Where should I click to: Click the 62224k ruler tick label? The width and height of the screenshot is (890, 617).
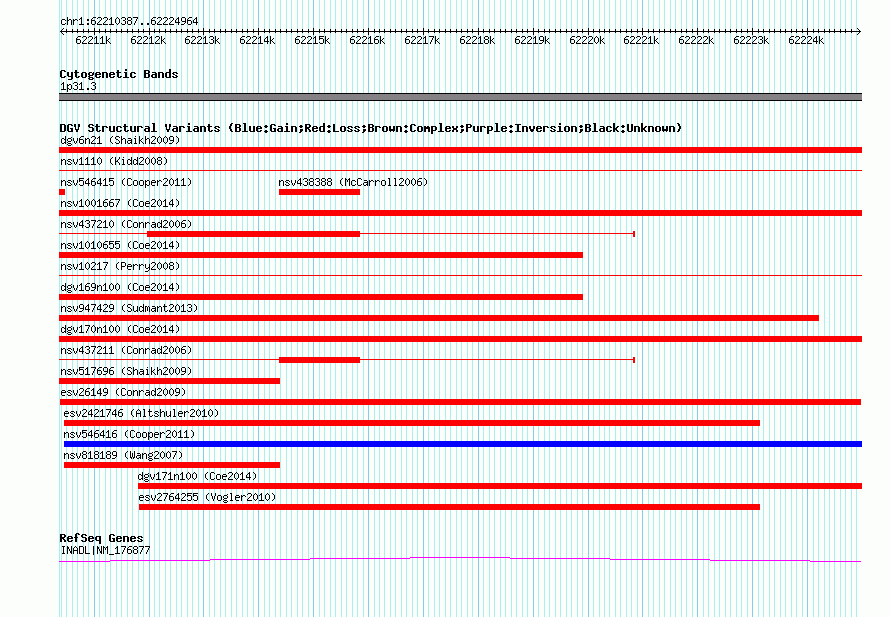[807, 40]
